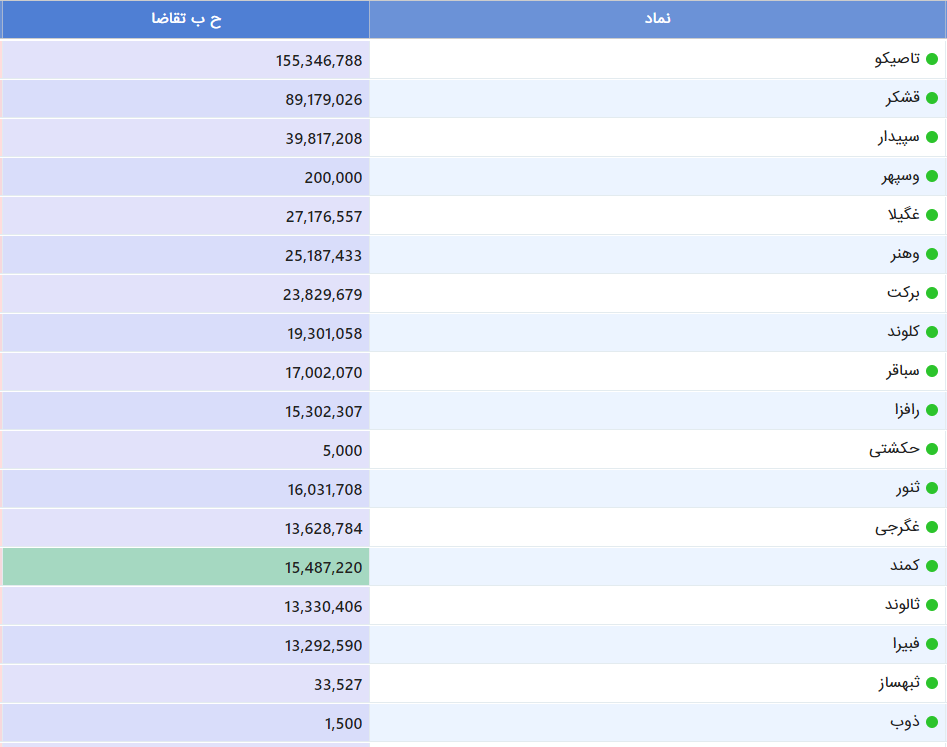This screenshot has height=747, width=947.
Task: Open the کمند symbol name
Action: pos(904,566)
